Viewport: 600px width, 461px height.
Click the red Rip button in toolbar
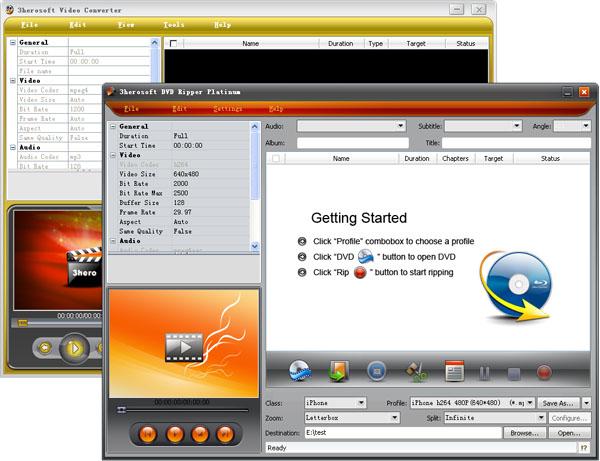(544, 372)
